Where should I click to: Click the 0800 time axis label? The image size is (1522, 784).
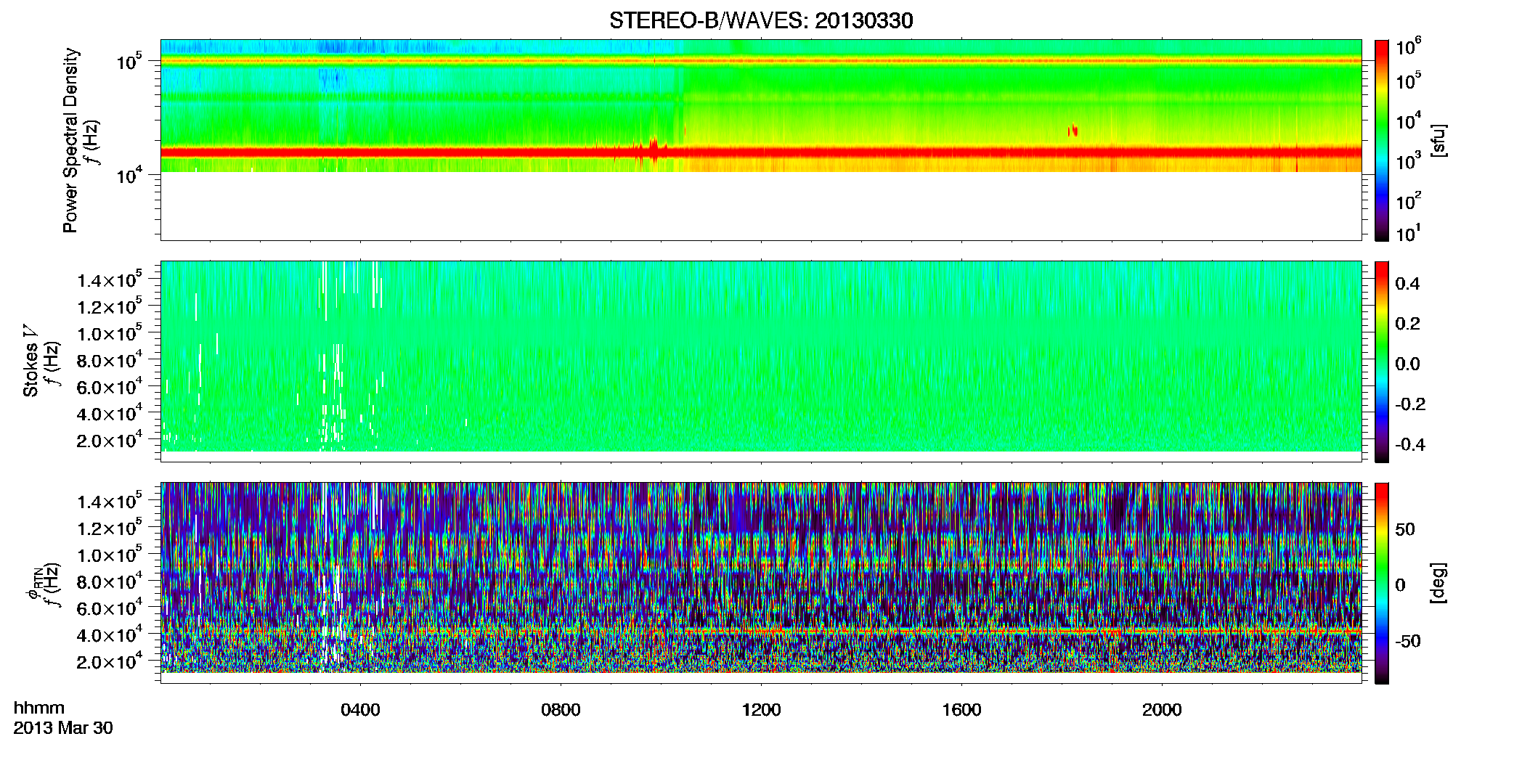coord(561,710)
